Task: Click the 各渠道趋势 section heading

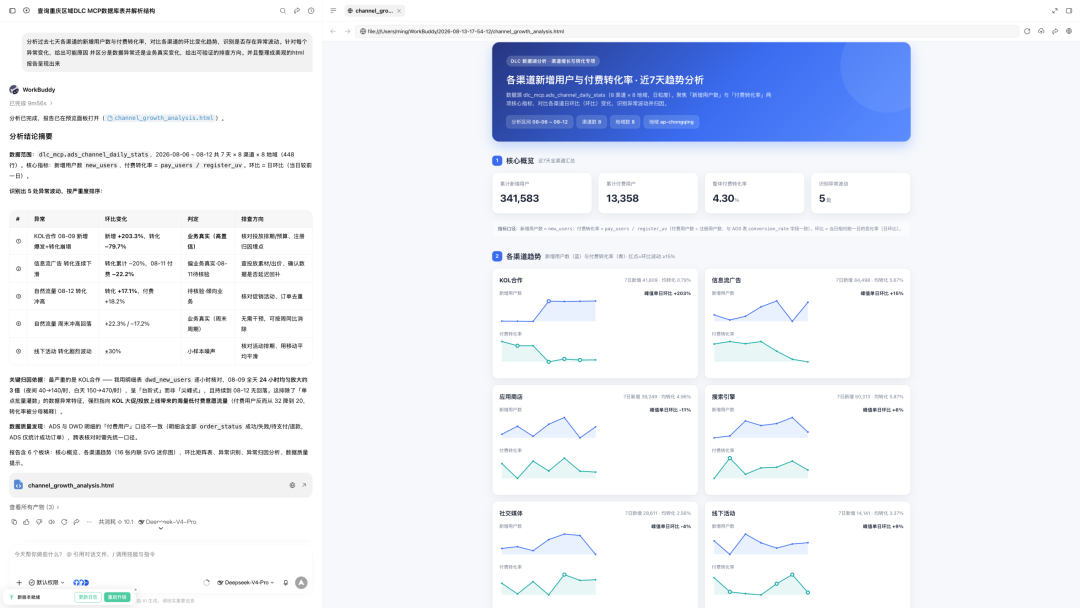Action: (x=523, y=256)
